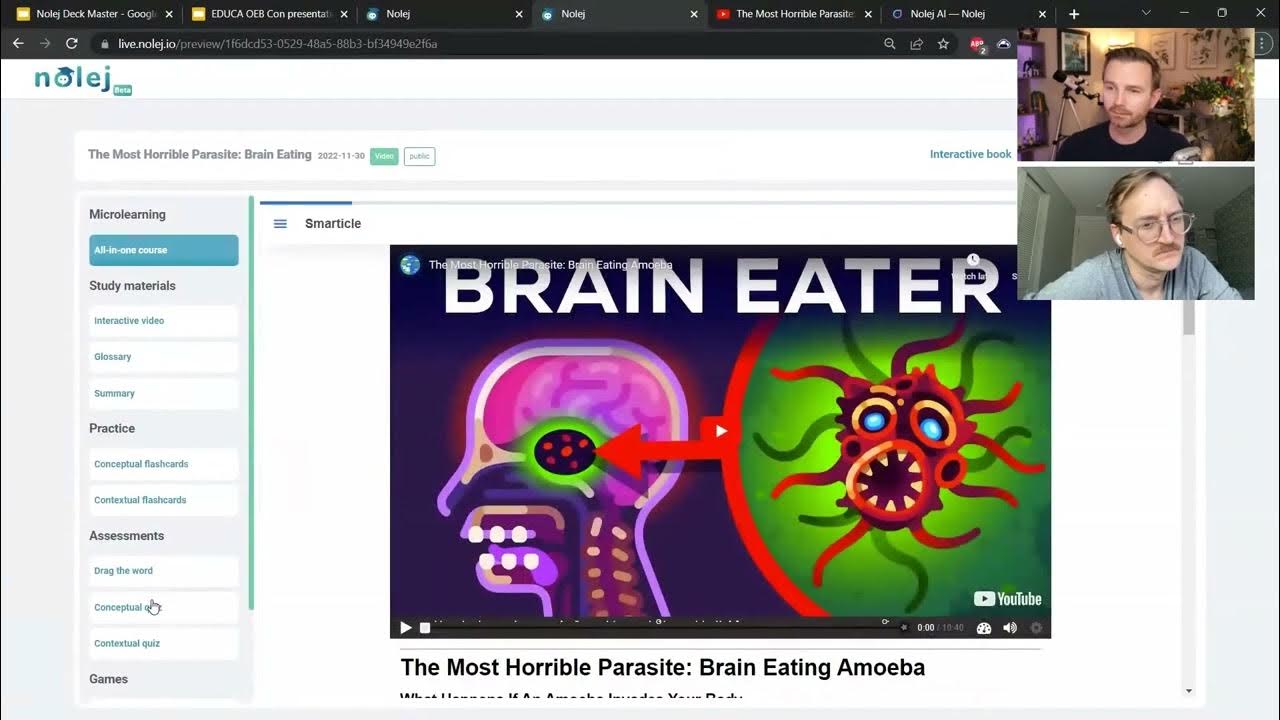Click the green Video tag badge
Viewport: 1280px width, 720px height.
click(x=384, y=156)
